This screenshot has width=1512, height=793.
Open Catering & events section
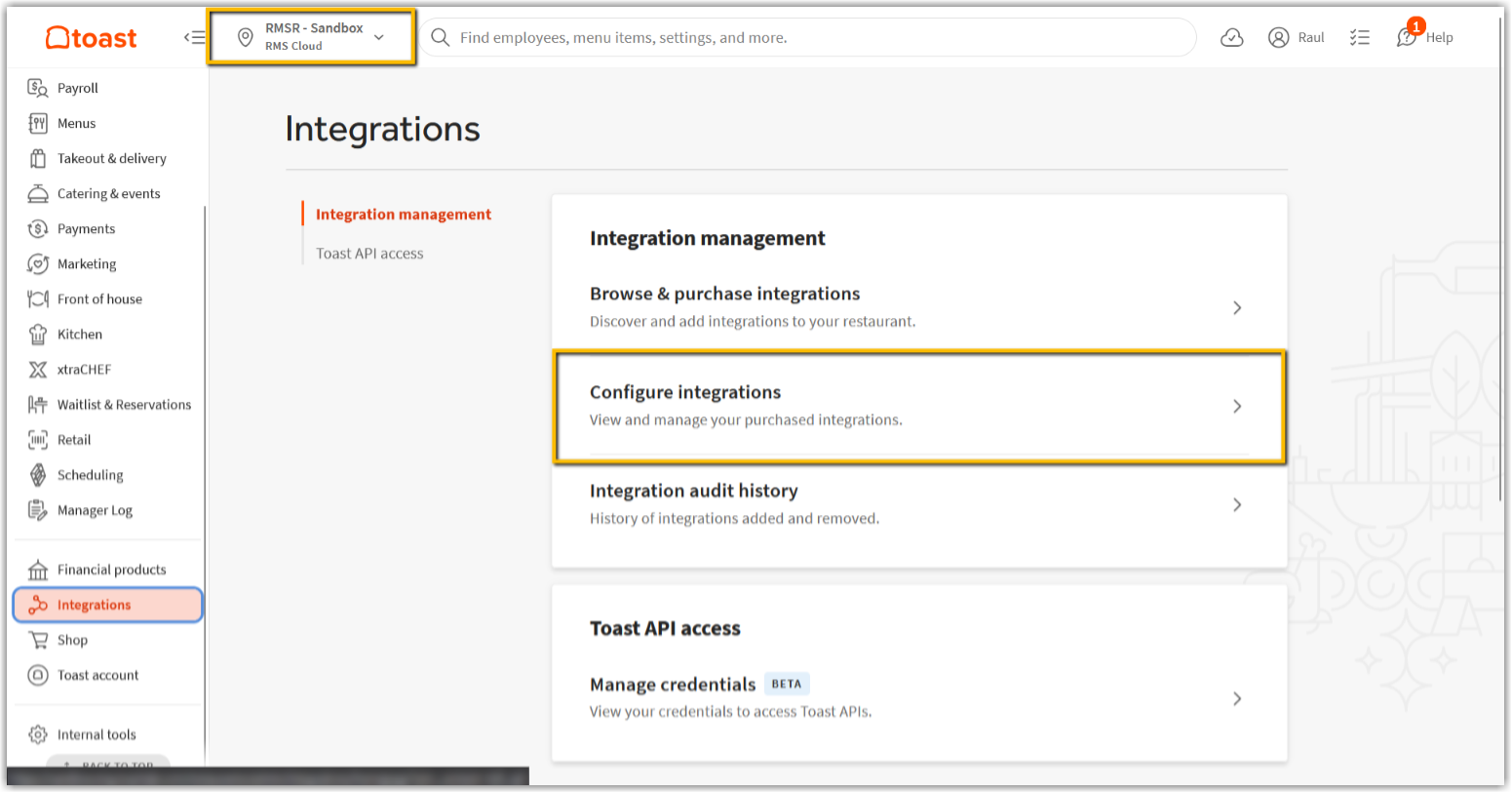click(x=107, y=193)
